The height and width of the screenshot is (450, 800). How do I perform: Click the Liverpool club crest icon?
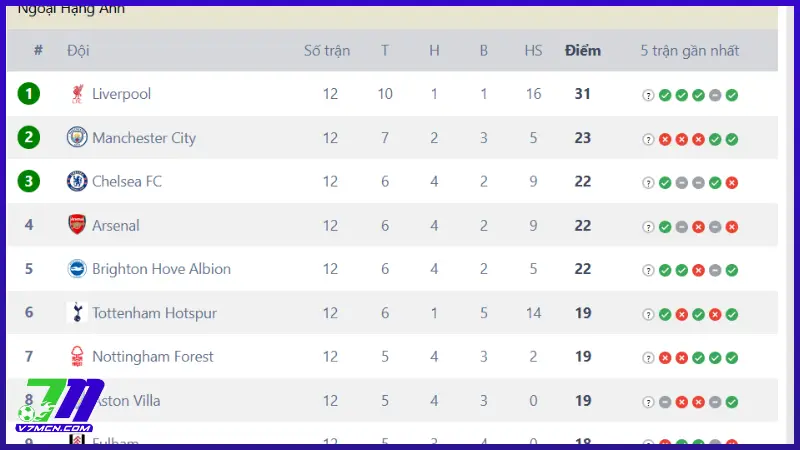click(77, 94)
